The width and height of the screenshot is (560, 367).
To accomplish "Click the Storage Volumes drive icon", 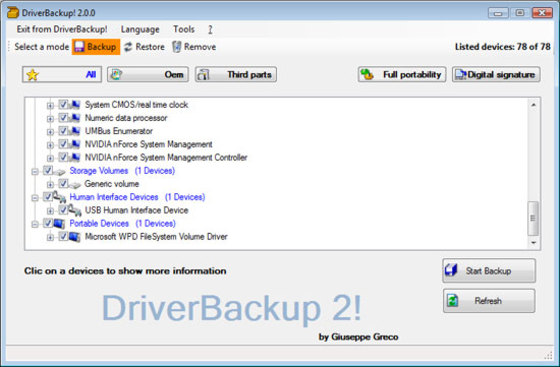I will (60, 172).
